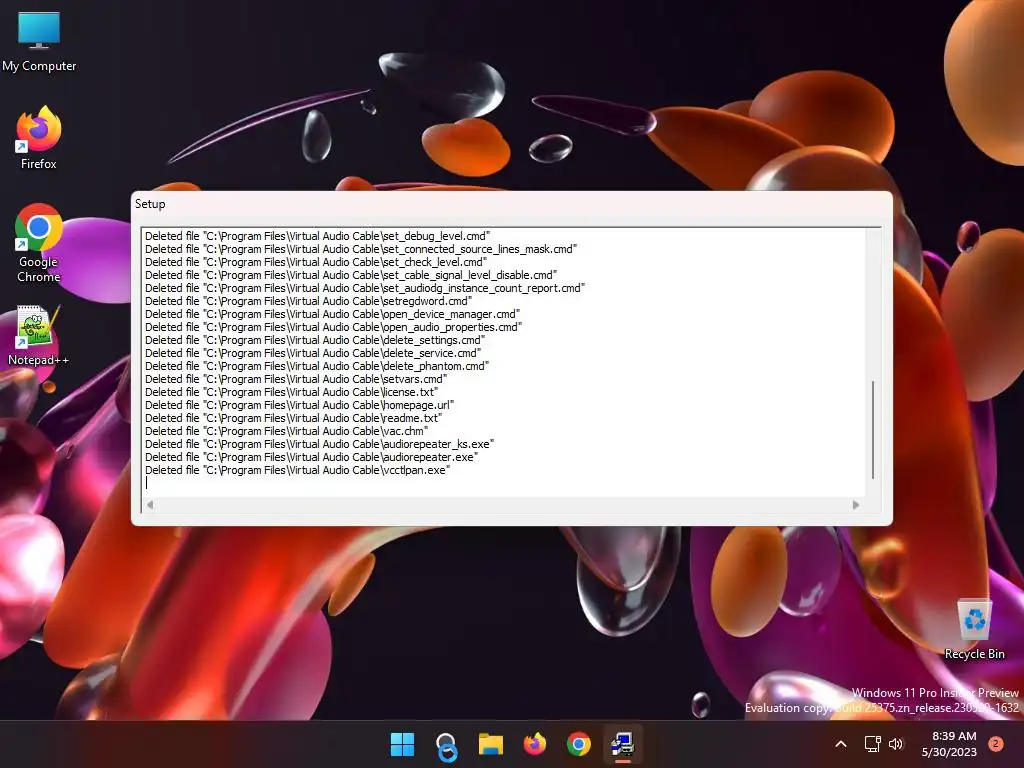The image size is (1024, 768).
Task: Click the log line for set_debug_level.cmd
Action: pos(317,236)
